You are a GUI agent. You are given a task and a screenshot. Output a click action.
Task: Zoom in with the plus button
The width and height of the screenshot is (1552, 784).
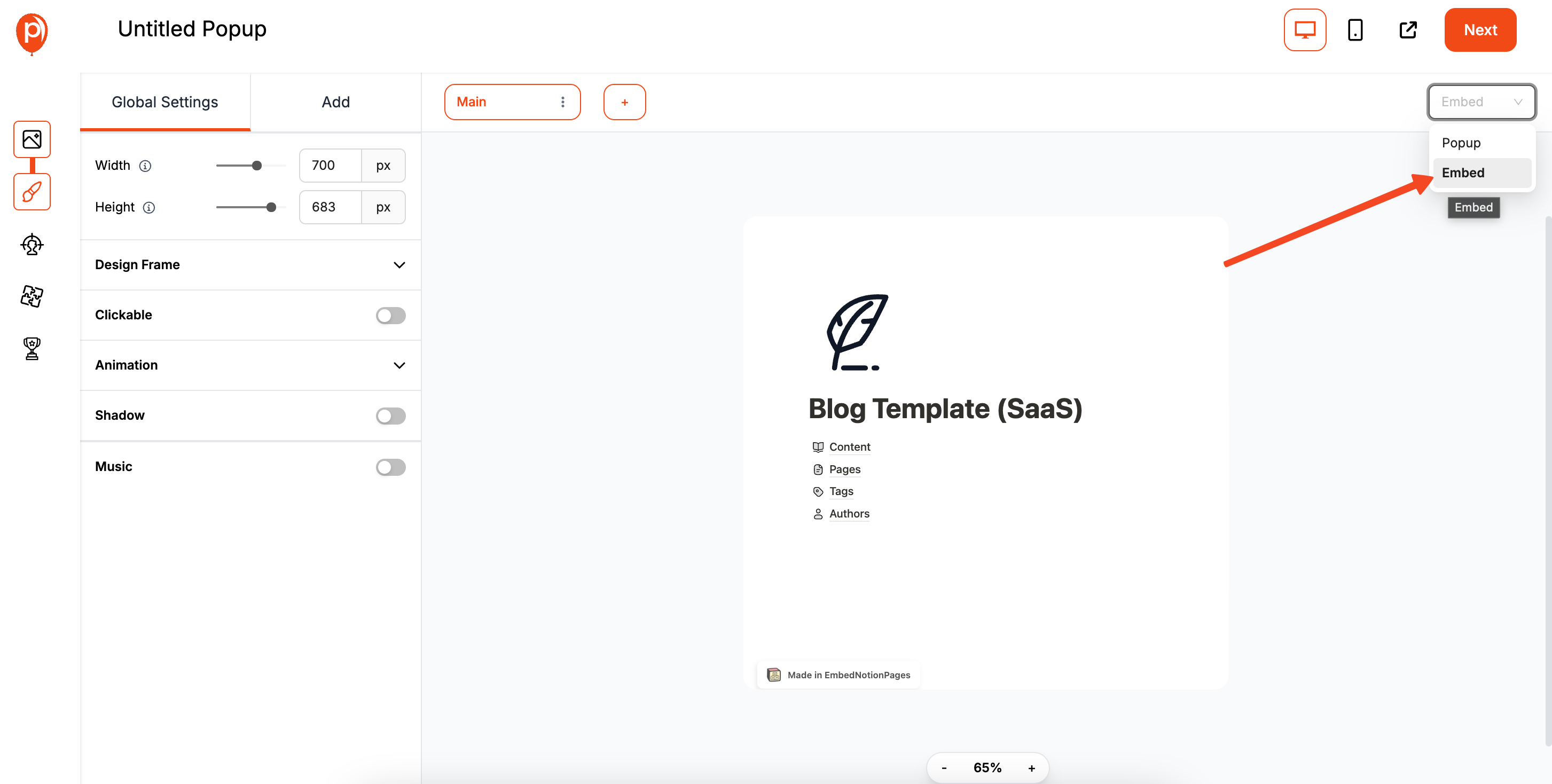(x=1031, y=768)
